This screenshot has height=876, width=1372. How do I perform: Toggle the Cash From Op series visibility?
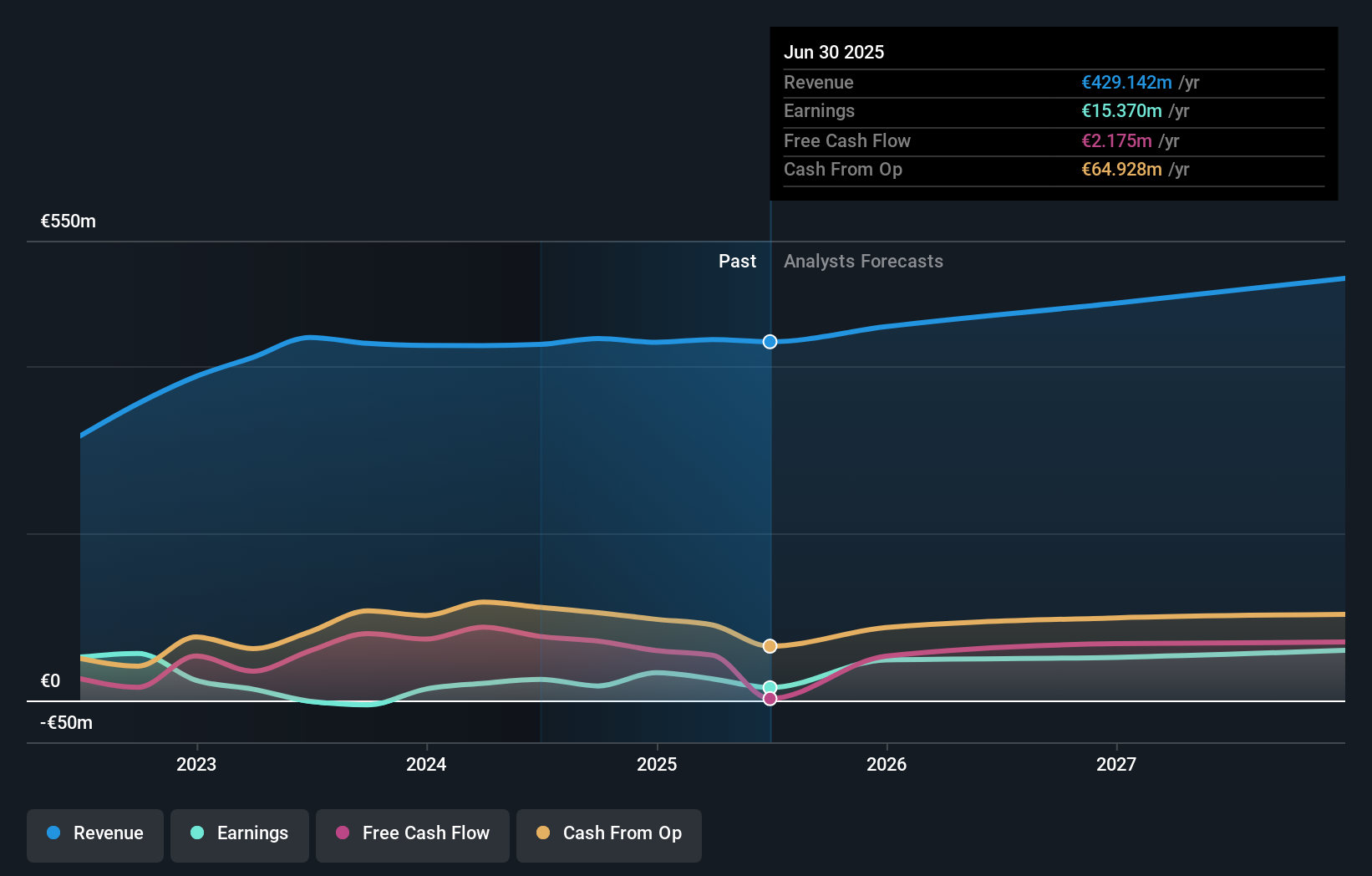click(609, 833)
